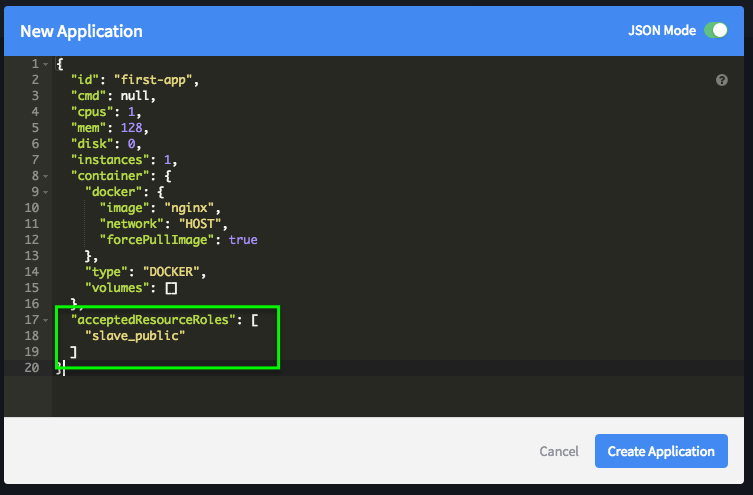Click the "id" key on line 2
This screenshot has height=495, width=753.
pos(85,80)
